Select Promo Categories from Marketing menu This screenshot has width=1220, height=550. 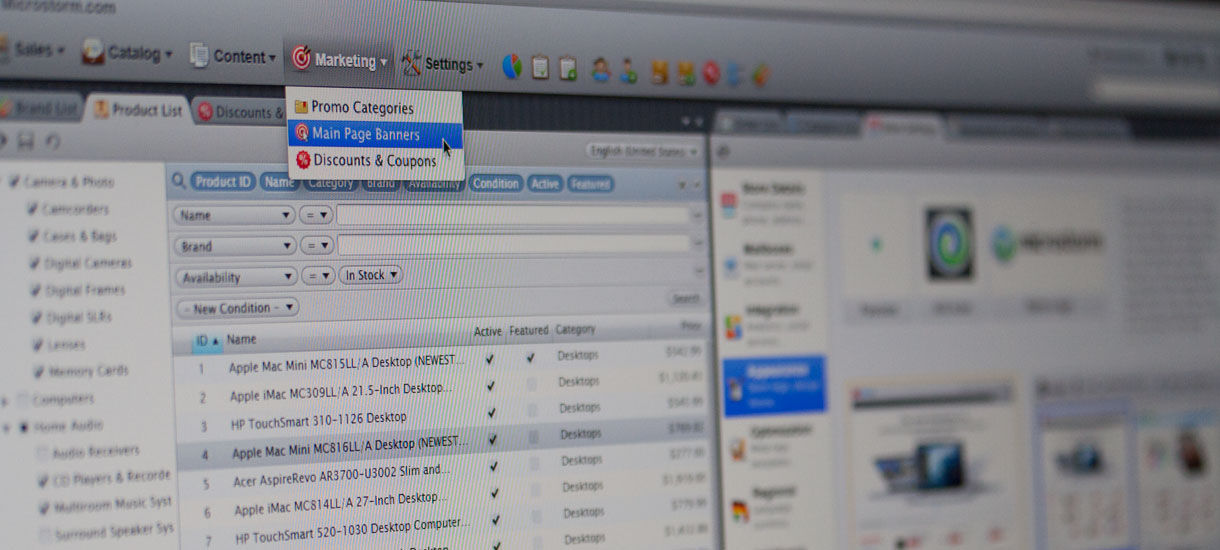[x=374, y=107]
